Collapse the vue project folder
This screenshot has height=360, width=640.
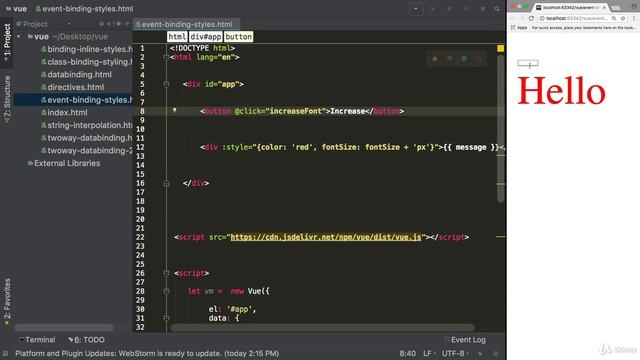18,37
